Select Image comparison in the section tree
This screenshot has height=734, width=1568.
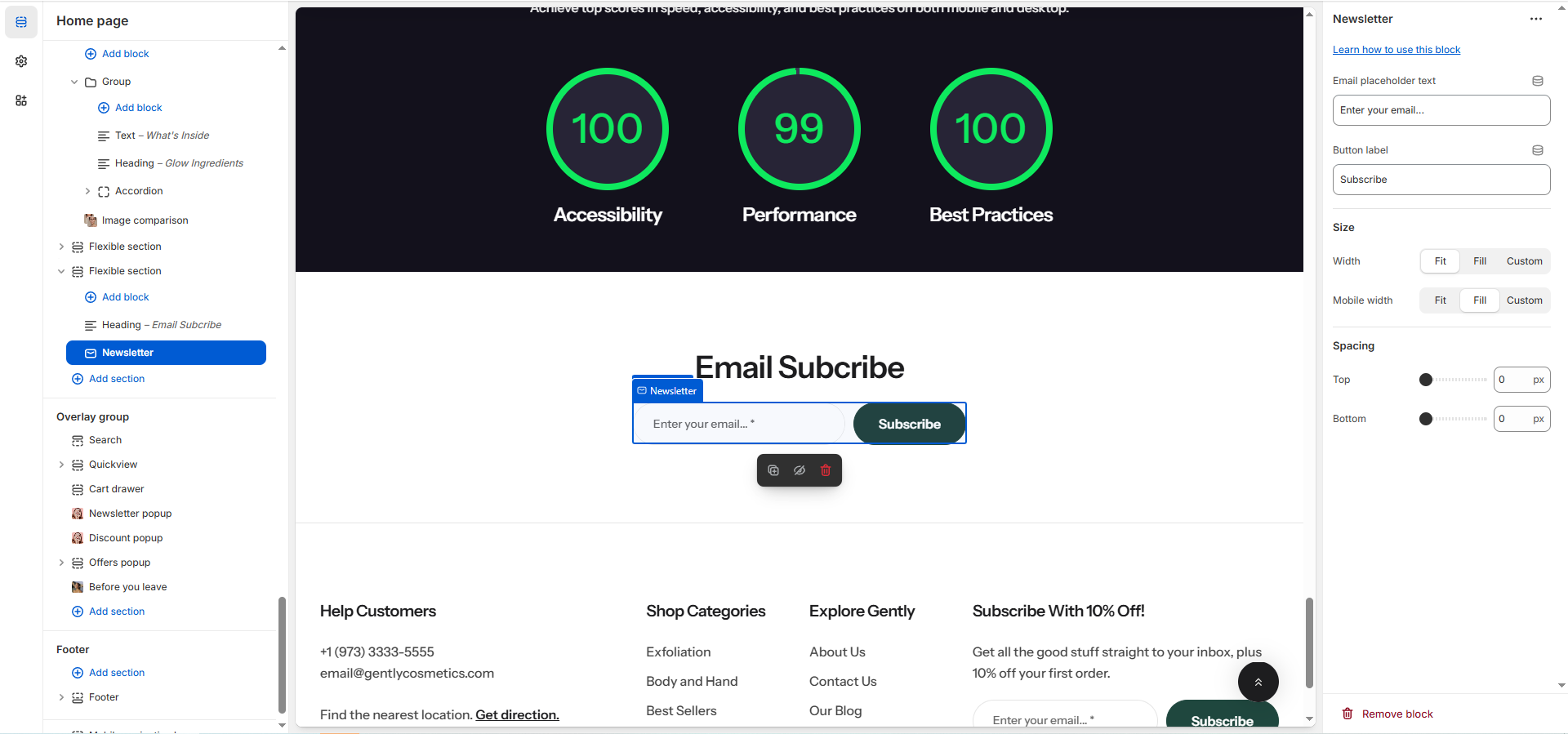point(145,220)
